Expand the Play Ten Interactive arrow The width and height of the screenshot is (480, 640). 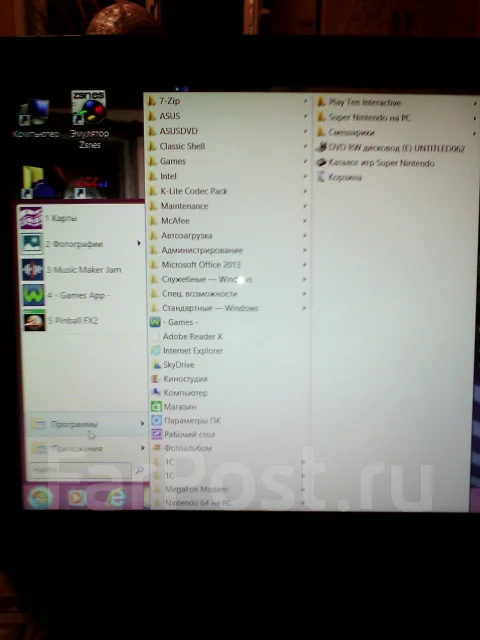point(475,104)
